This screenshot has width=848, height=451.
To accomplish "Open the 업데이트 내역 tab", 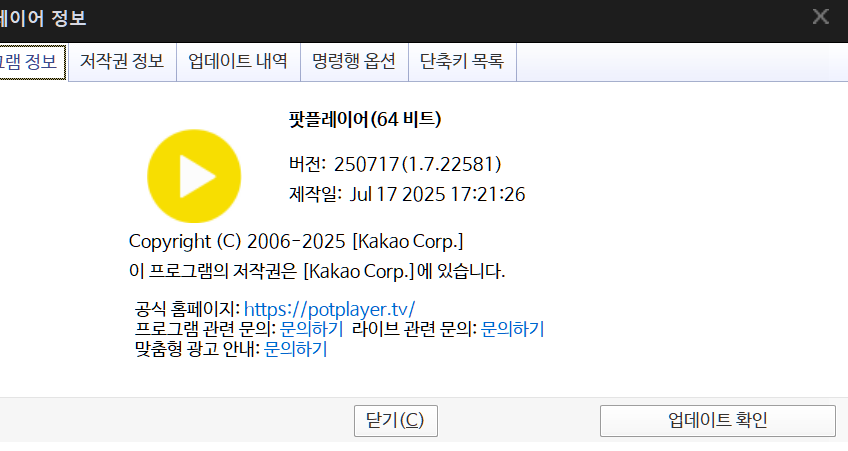I will [238, 62].
